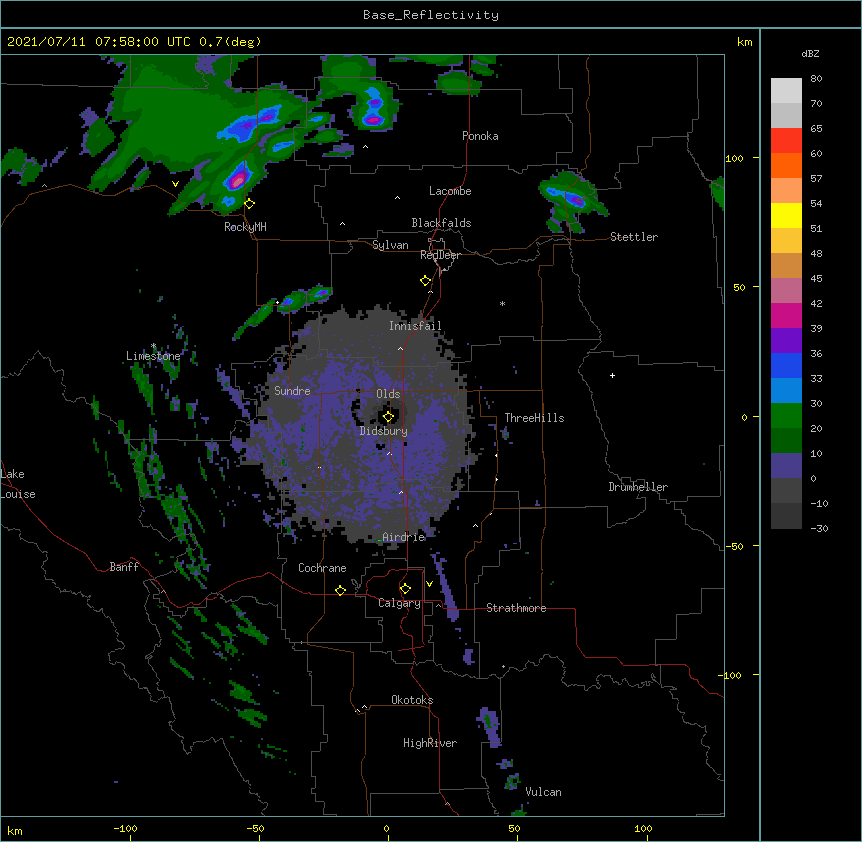Select the yellow radar site diamond near Olds
Image resolution: width=862 pixels, height=842 pixels.
388,417
